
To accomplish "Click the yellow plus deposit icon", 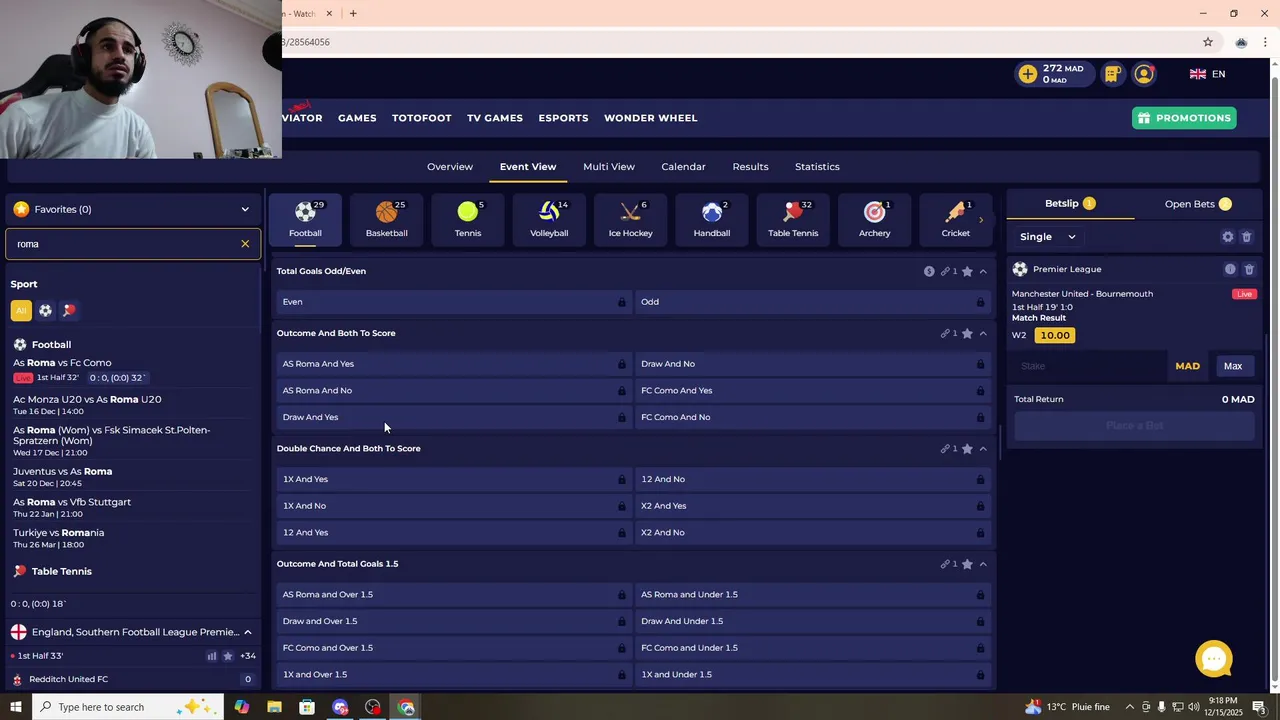I will coord(1028,74).
